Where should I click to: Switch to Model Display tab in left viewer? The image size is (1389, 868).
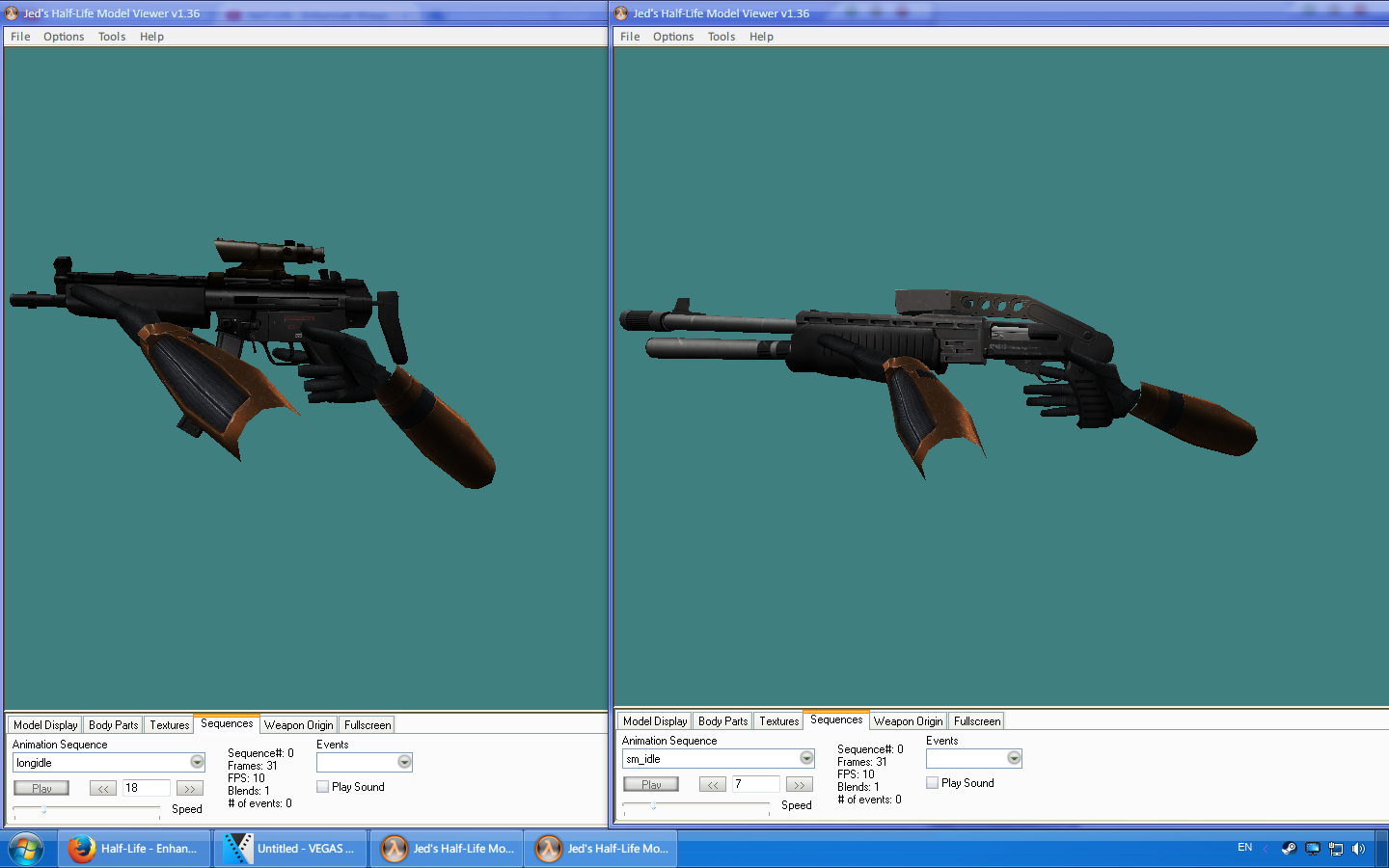(x=45, y=725)
